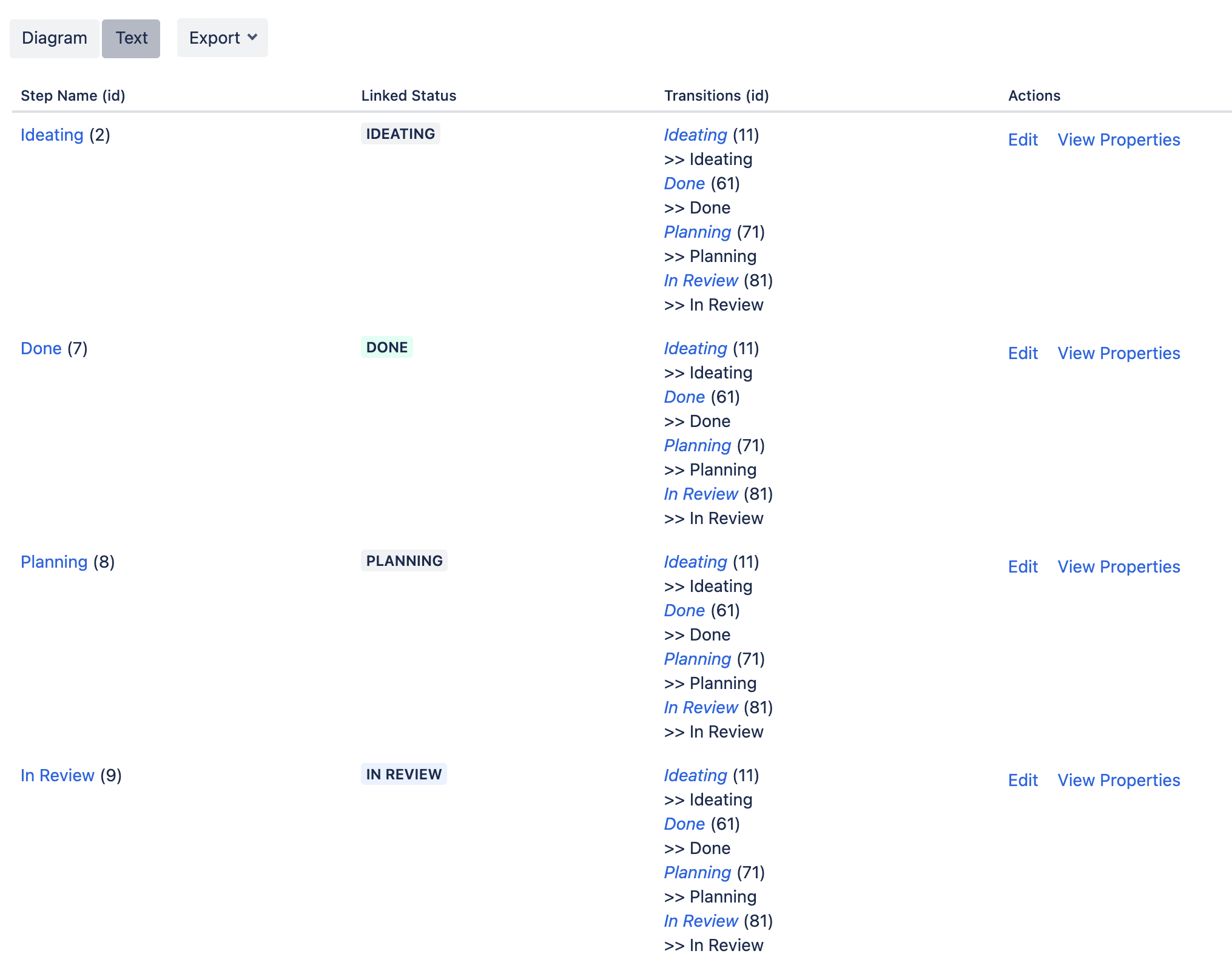Click Edit for the Ideating step
Viewport: 1232px width, 965px height.
pyautogui.click(x=1023, y=140)
